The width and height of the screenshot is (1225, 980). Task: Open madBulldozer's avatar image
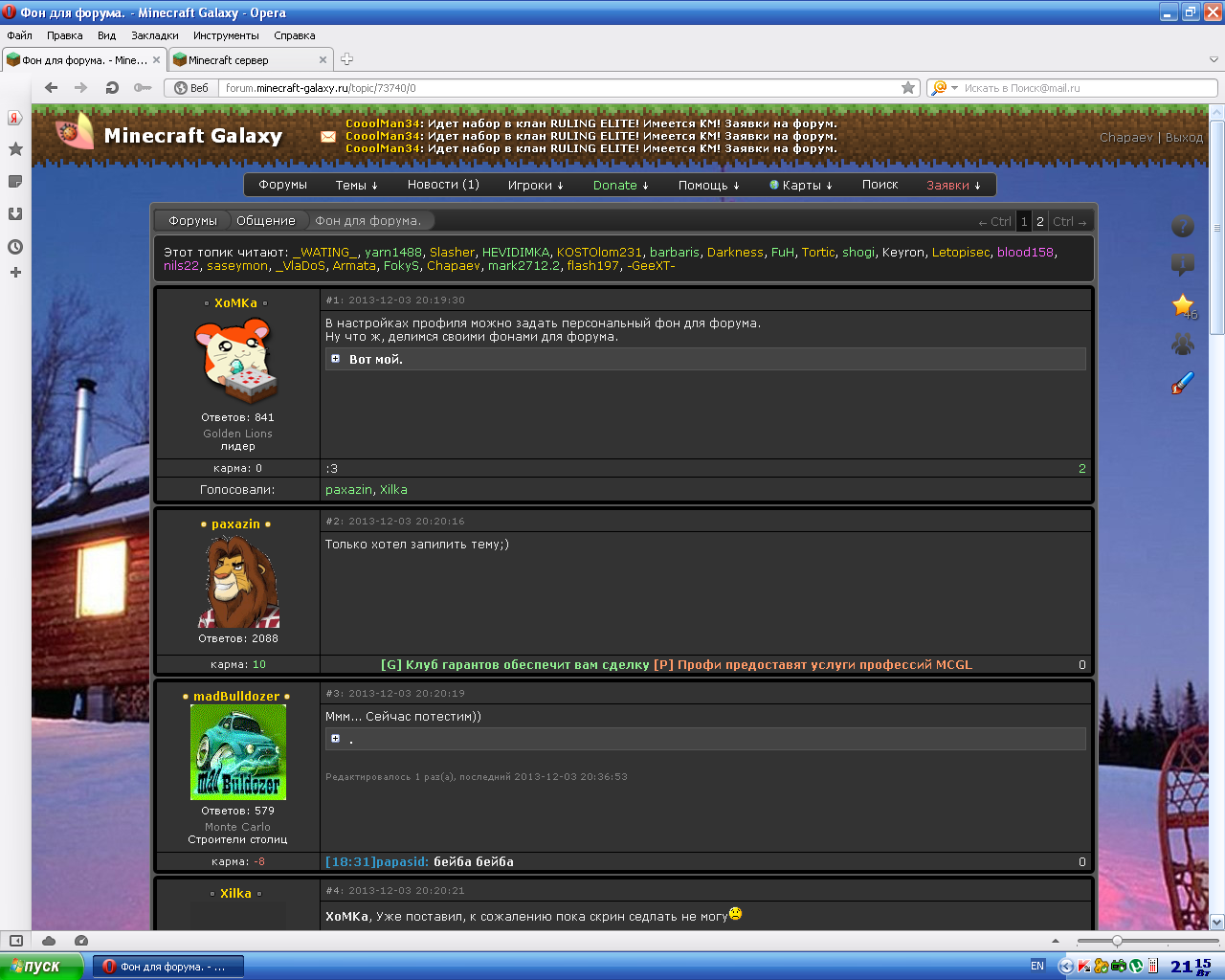238,751
